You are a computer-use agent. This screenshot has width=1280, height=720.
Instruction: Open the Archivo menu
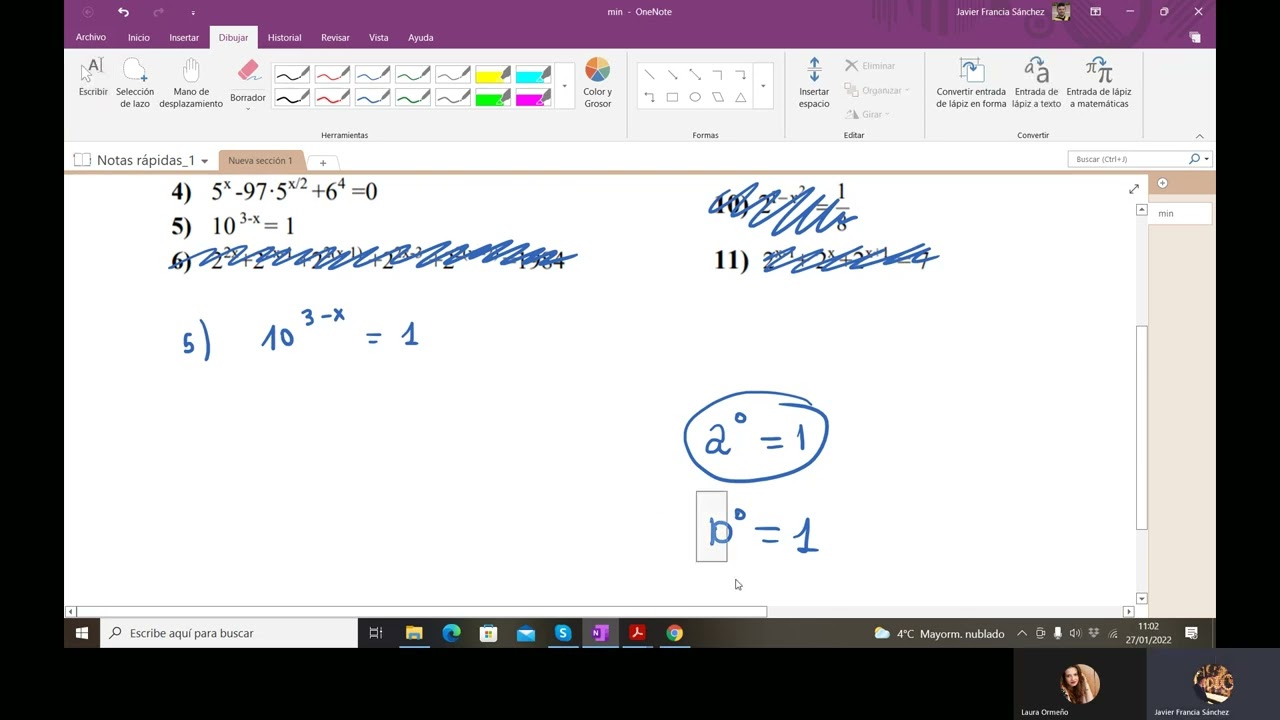point(91,38)
